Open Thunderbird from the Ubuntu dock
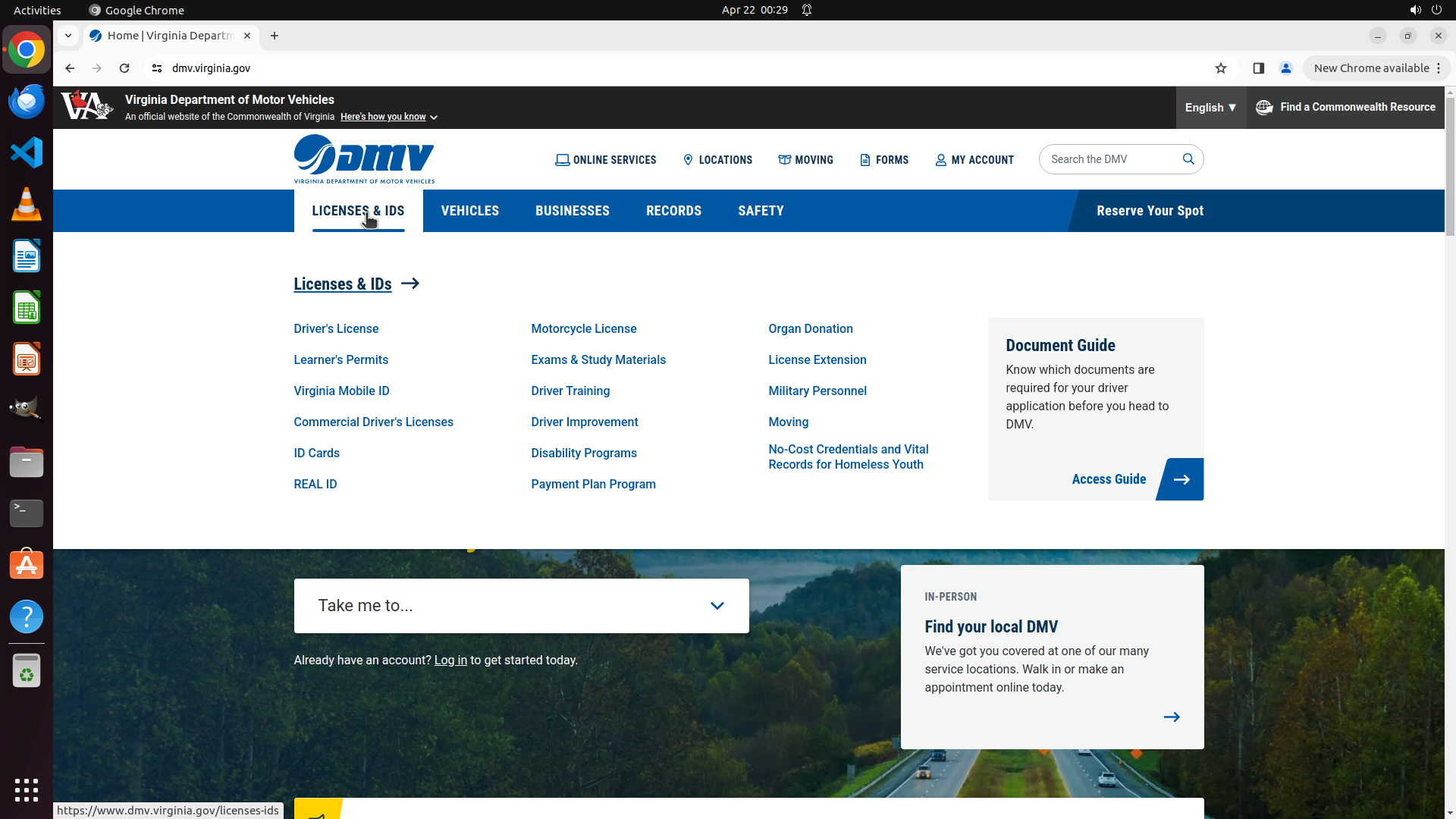1456x819 pixels. click(x=27, y=102)
